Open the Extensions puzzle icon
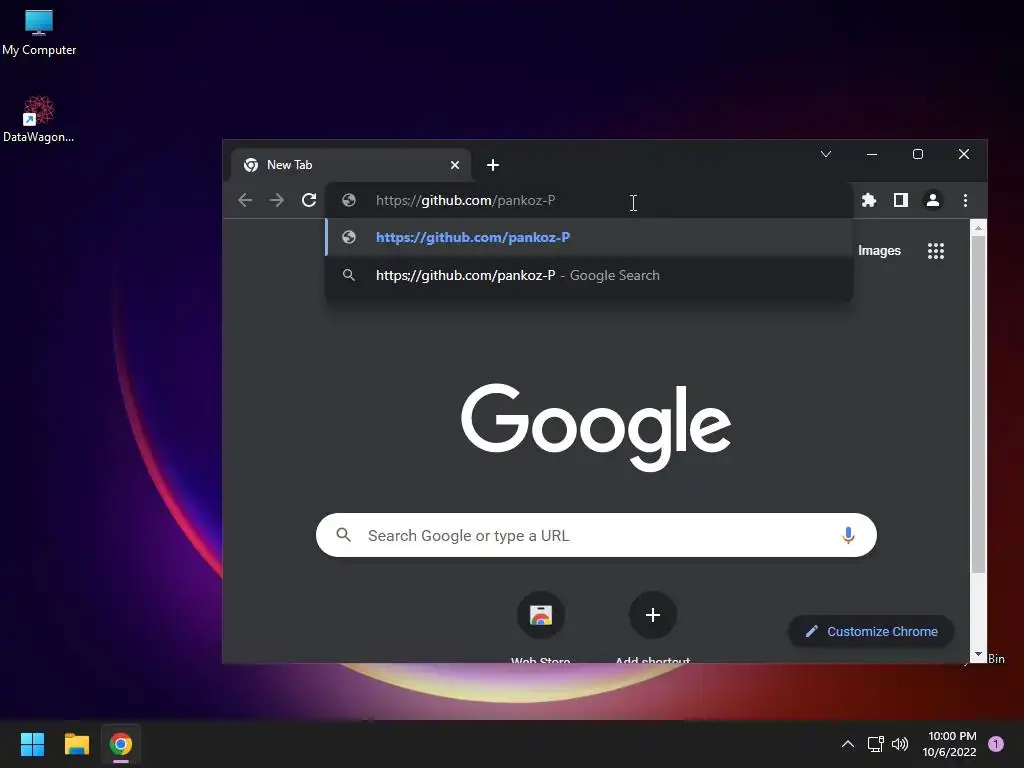The image size is (1024, 768). (x=869, y=200)
